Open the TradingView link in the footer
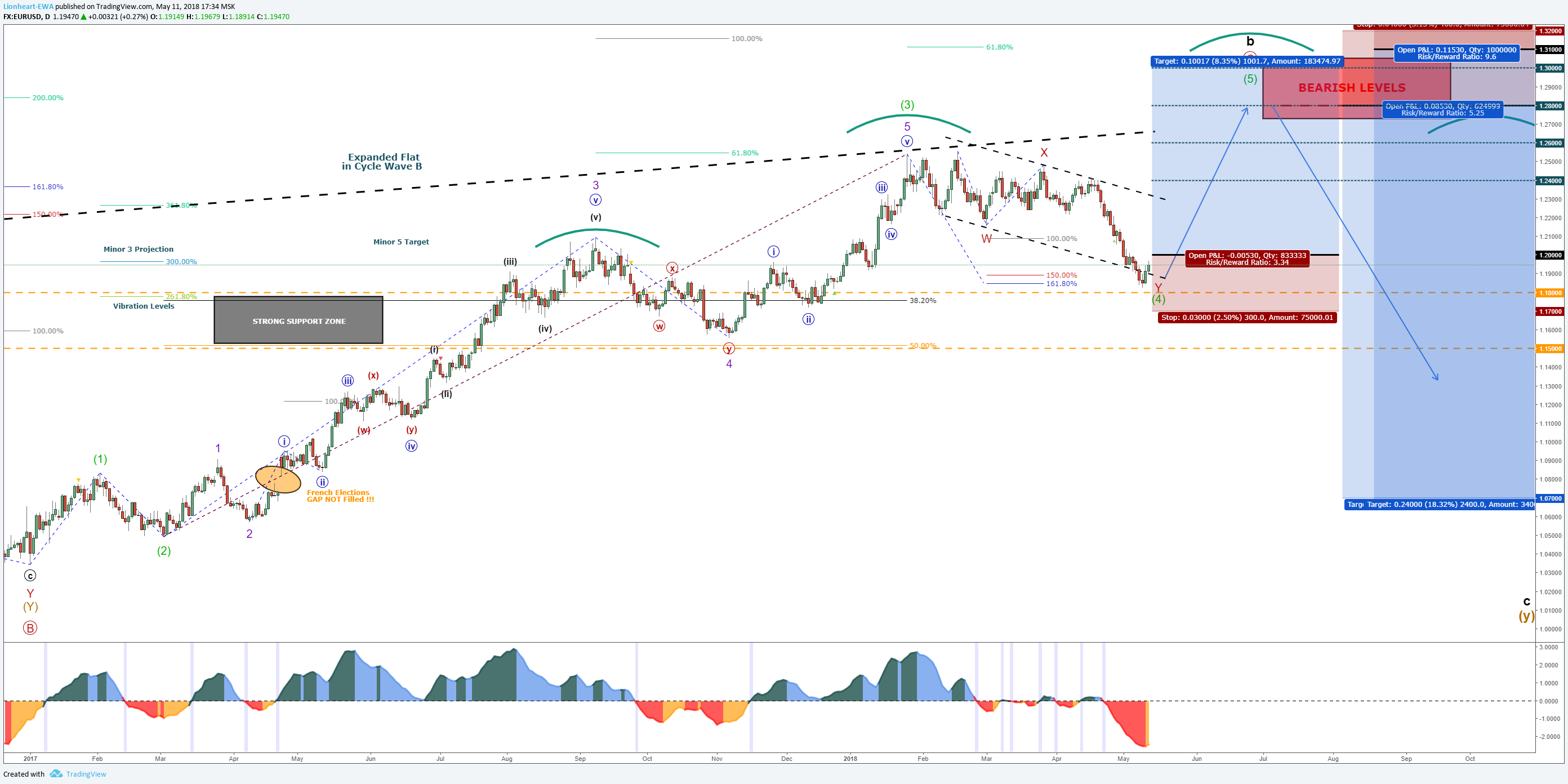This screenshot has height=784, width=1568. (86, 774)
